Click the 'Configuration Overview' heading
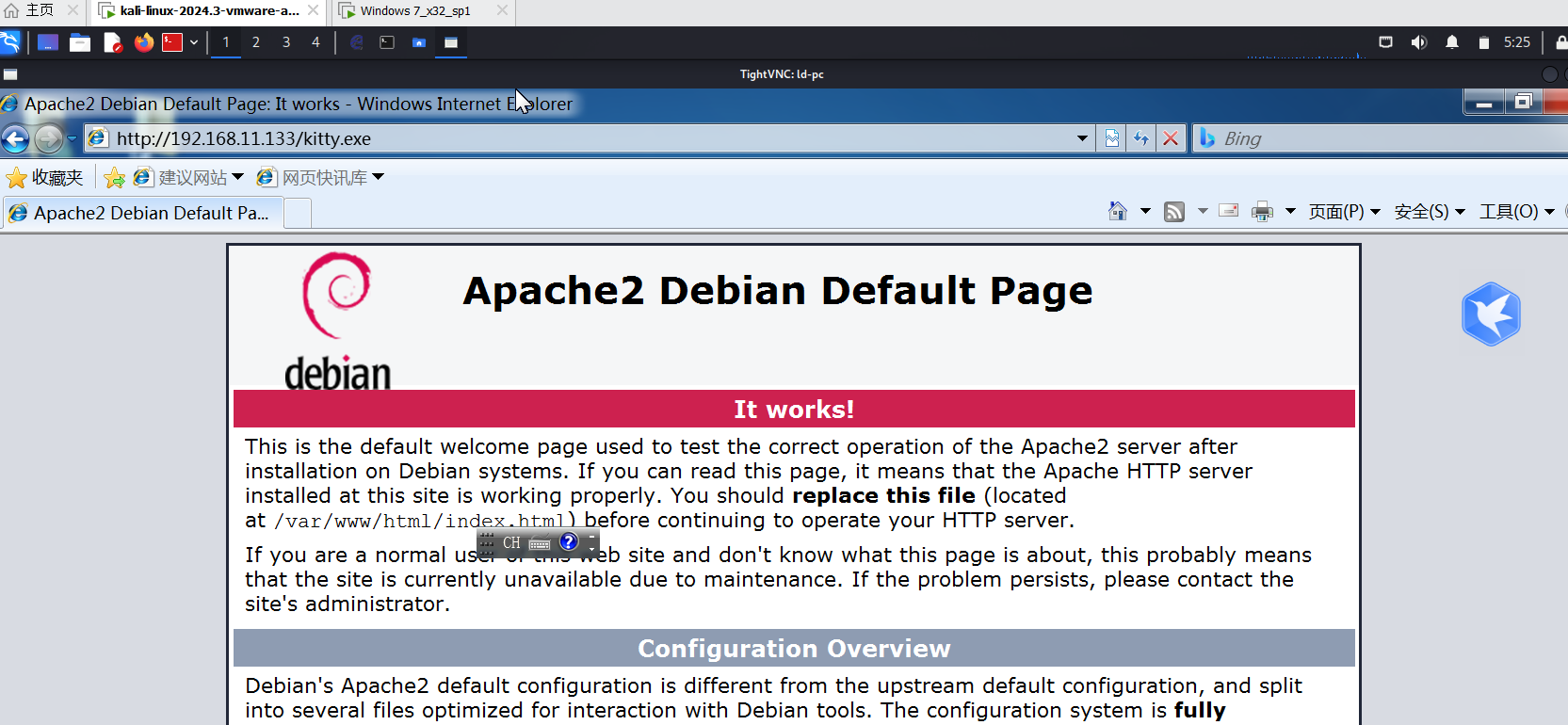Viewport: 1568px width, 725px height. 794,649
